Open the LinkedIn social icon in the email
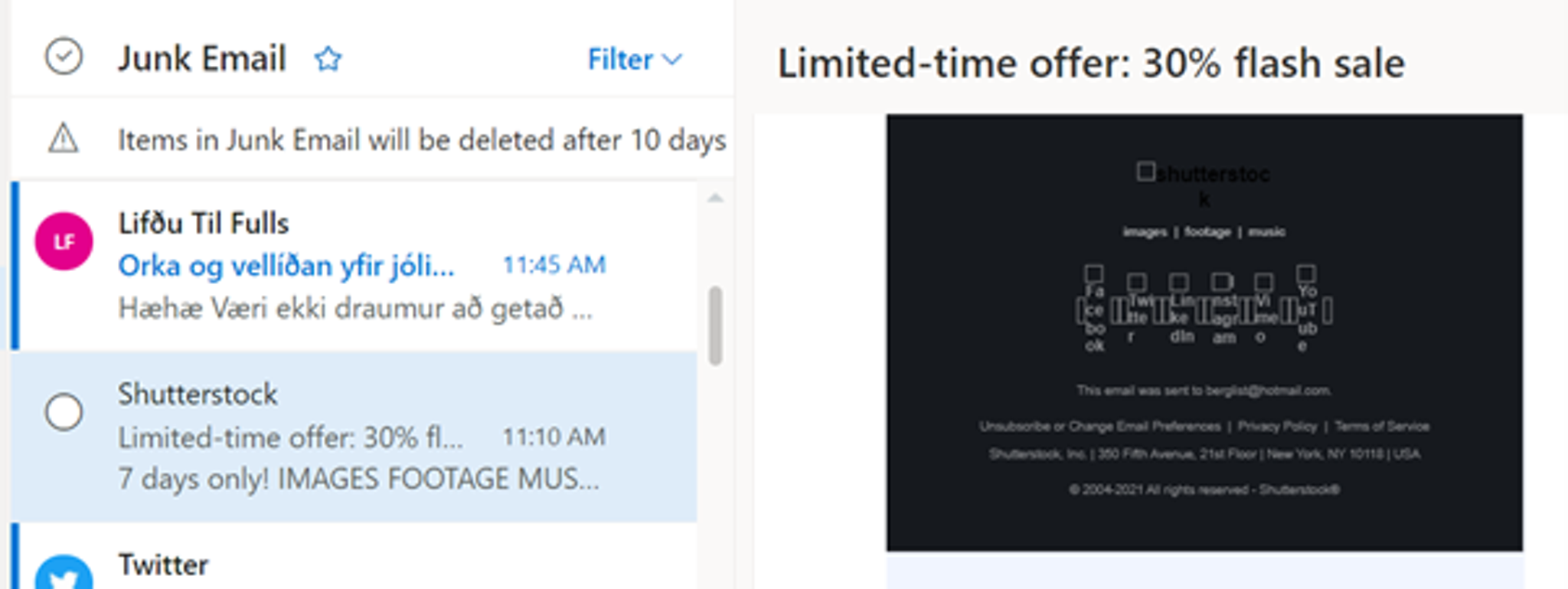 (x=1181, y=309)
